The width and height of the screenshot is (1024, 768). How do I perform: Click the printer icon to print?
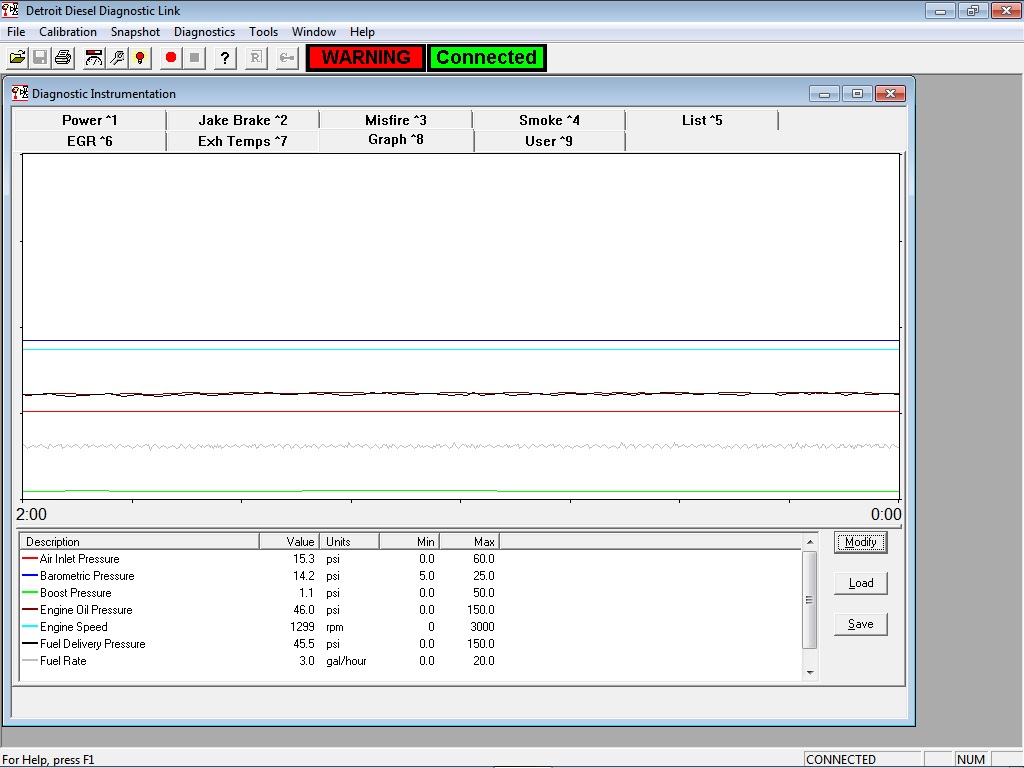[x=61, y=57]
